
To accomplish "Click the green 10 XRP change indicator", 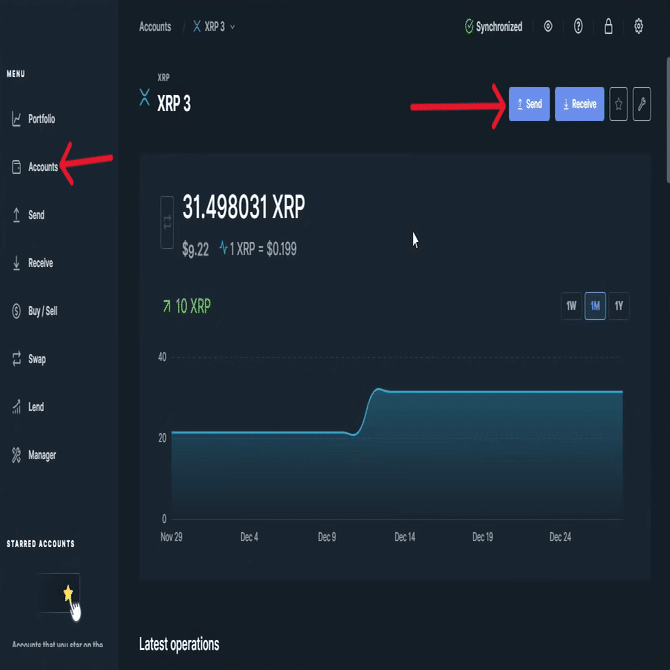I will 187,306.
